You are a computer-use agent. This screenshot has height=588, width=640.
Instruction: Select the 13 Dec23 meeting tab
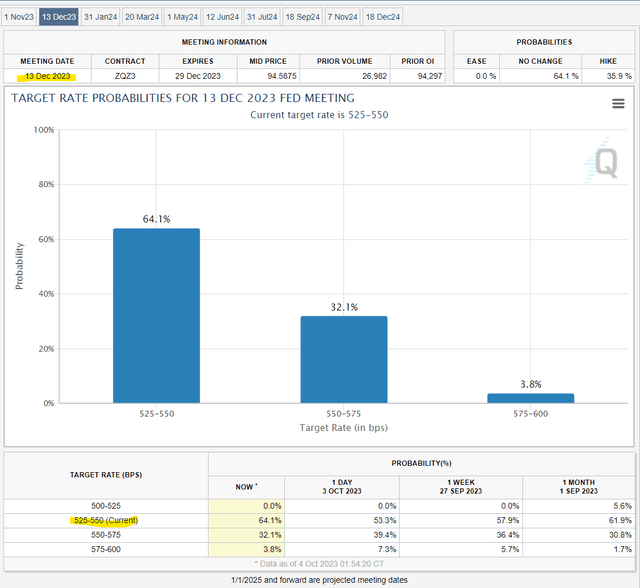pyautogui.click(x=59, y=17)
